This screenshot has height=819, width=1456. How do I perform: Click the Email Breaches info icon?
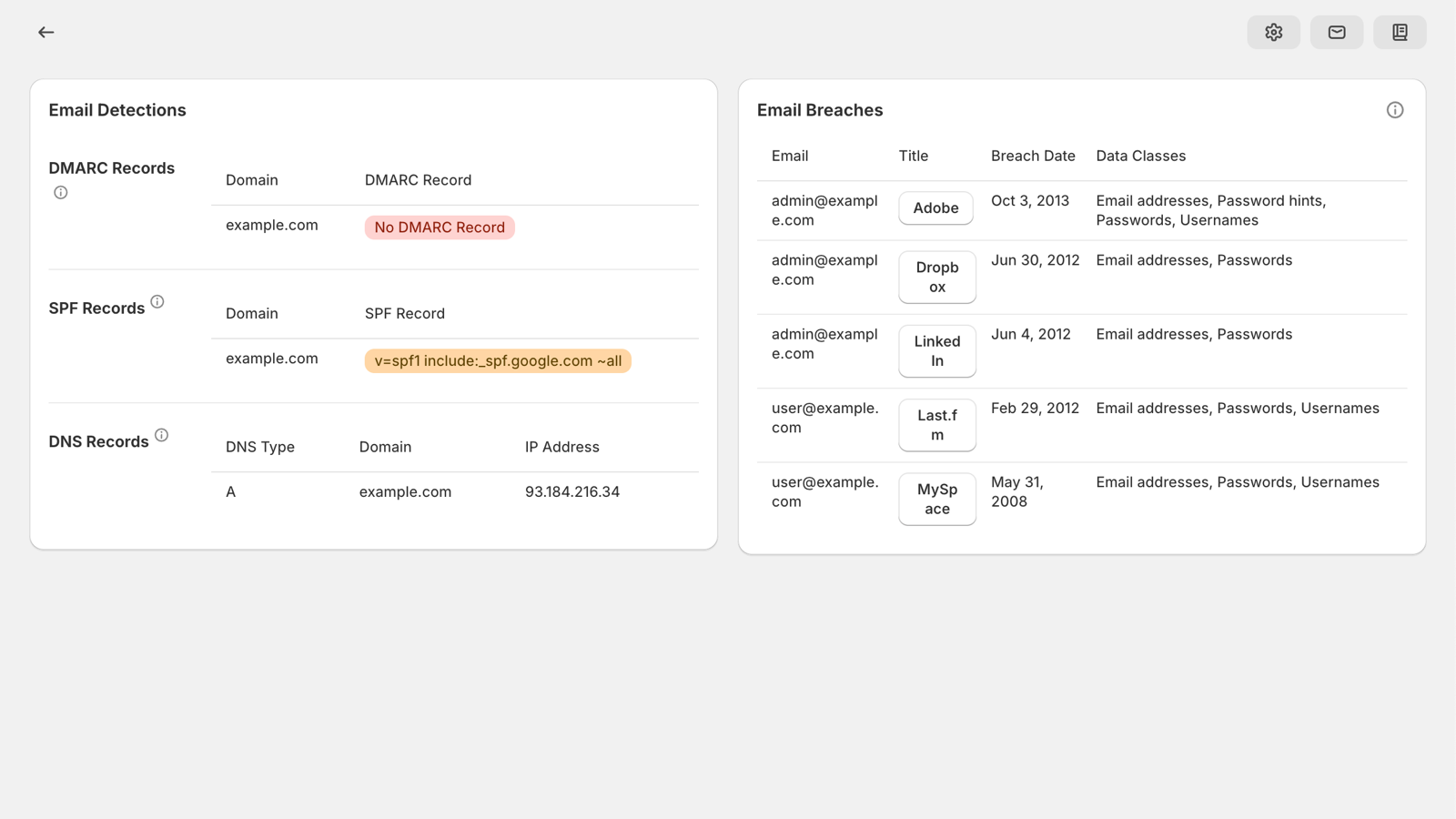[1394, 110]
